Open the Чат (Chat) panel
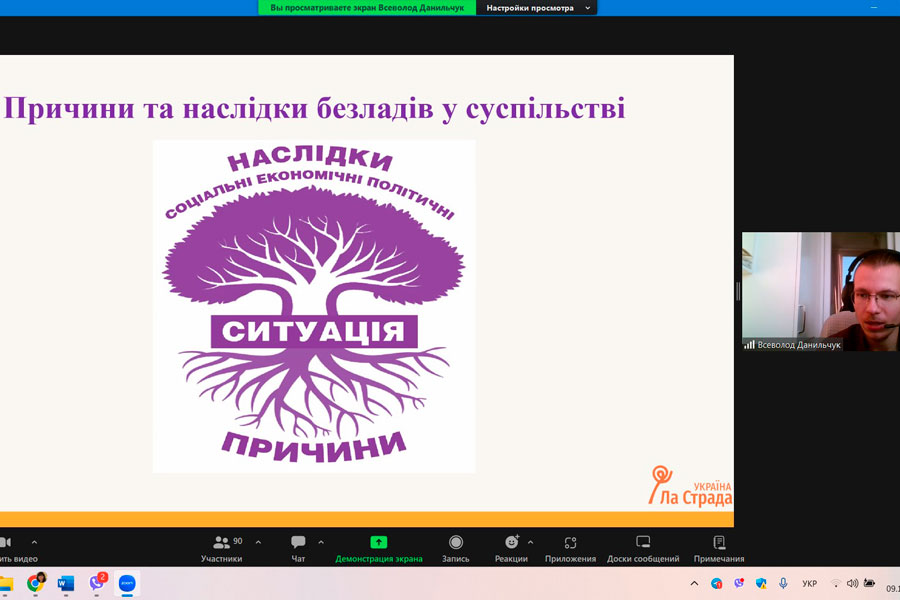900x600 pixels. click(x=298, y=549)
